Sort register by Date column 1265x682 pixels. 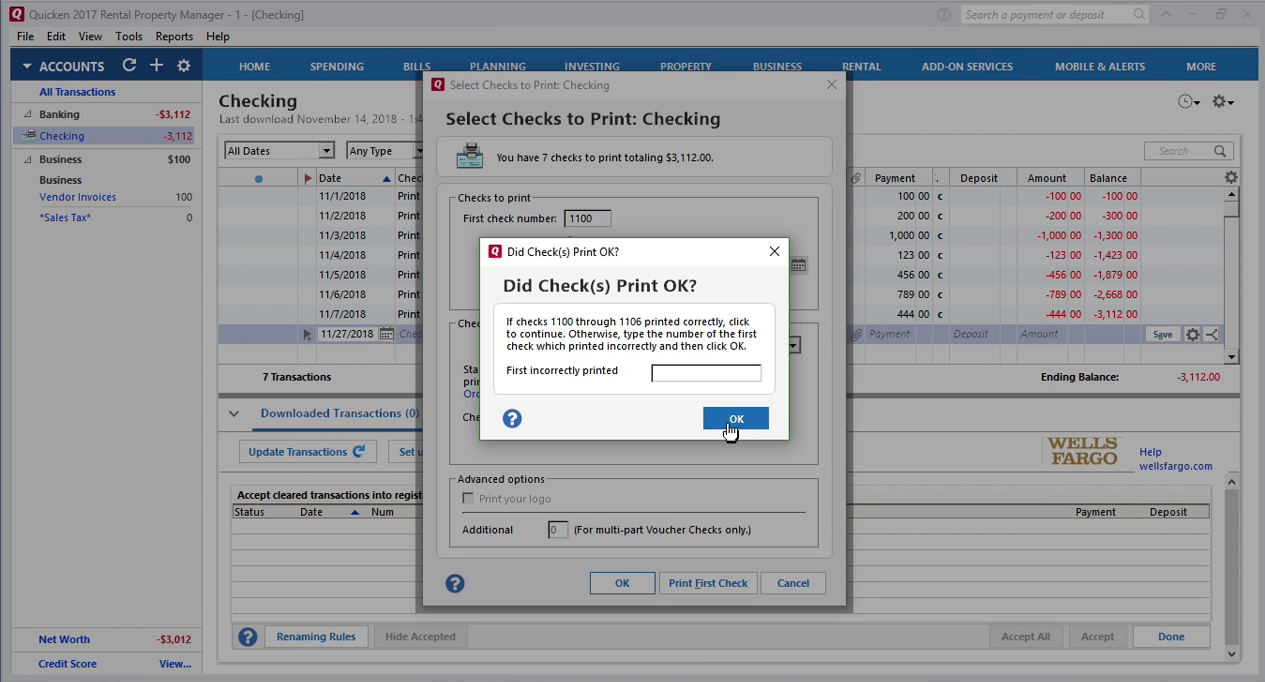(354, 178)
